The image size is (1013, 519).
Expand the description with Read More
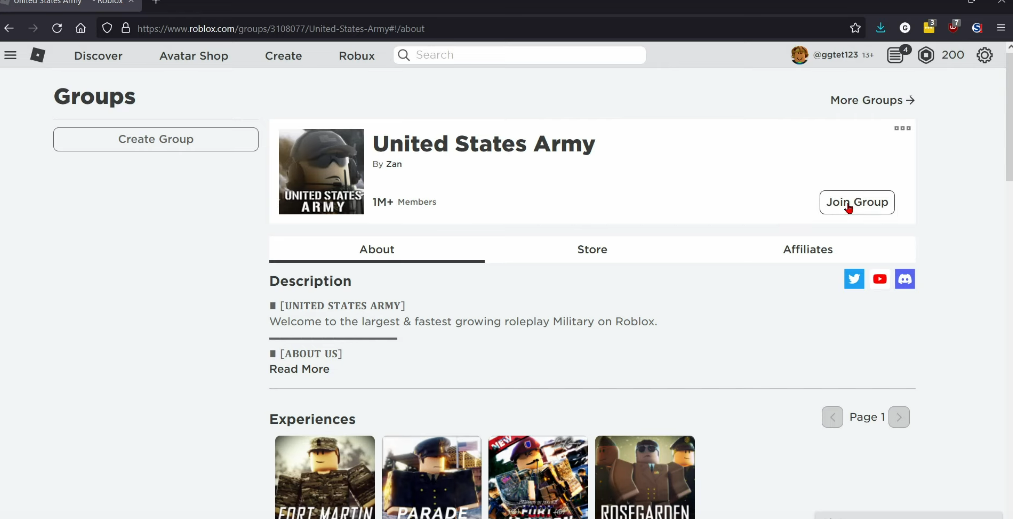point(299,369)
